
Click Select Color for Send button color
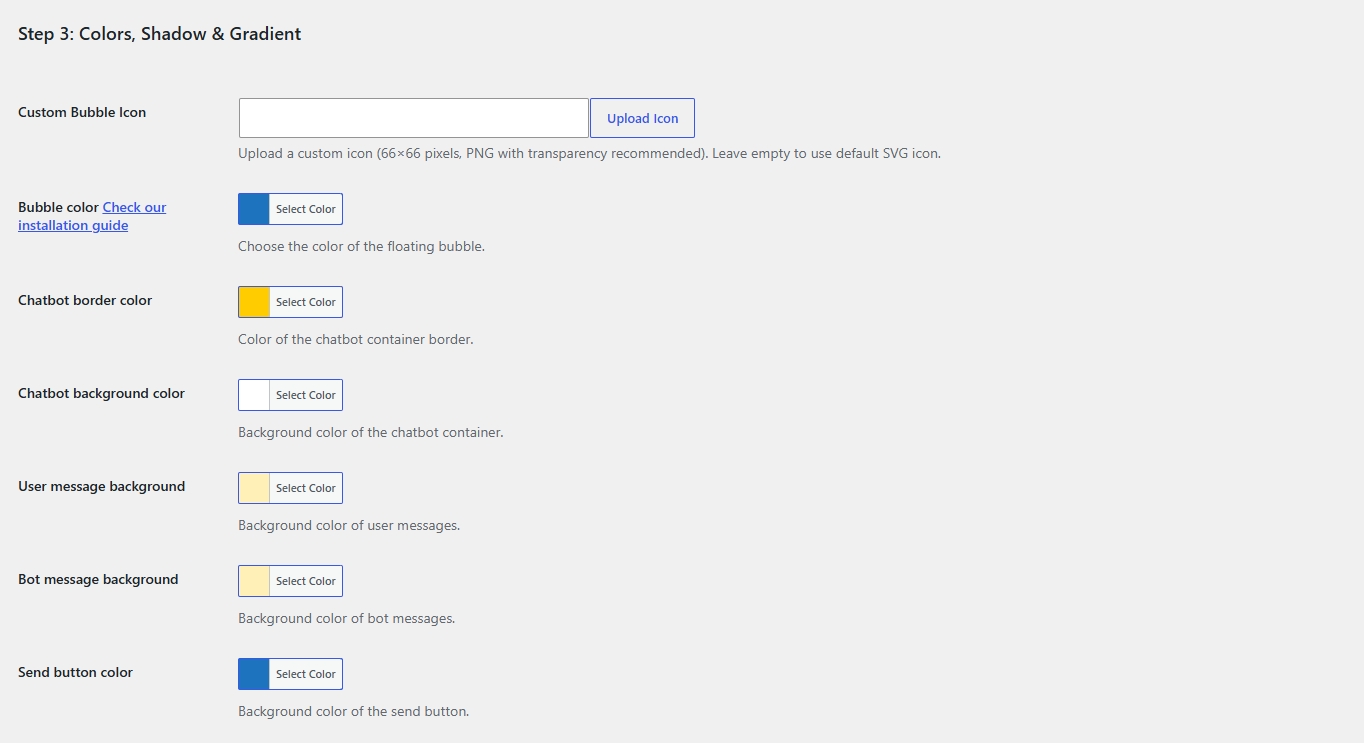tap(306, 674)
